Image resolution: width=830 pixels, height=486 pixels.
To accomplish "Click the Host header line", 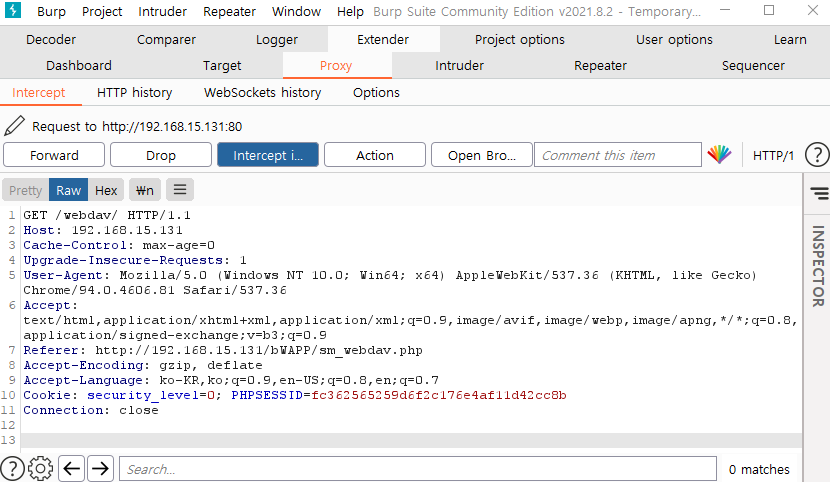I will point(103,230).
